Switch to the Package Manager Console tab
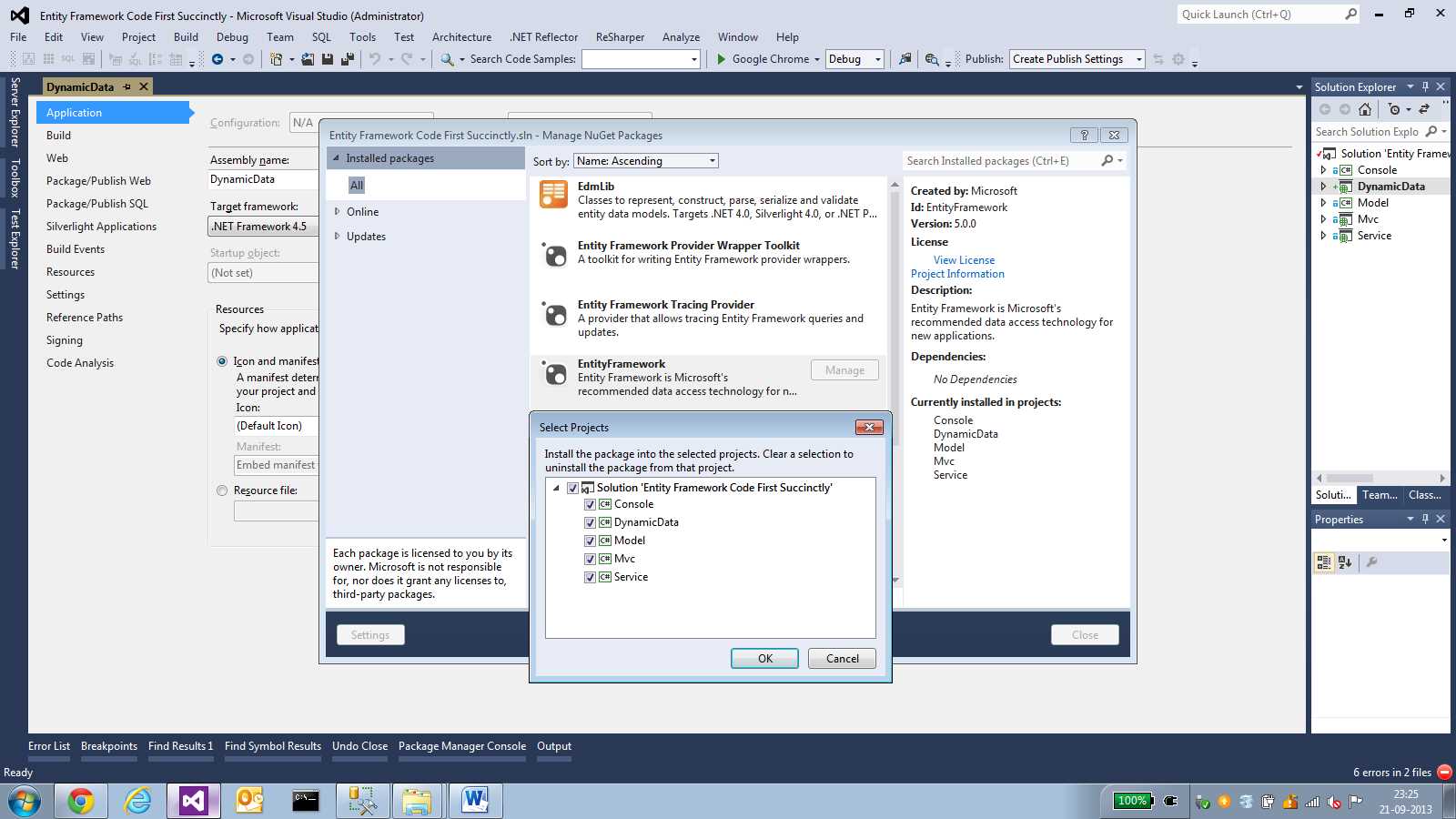 (x=462, y=745)
